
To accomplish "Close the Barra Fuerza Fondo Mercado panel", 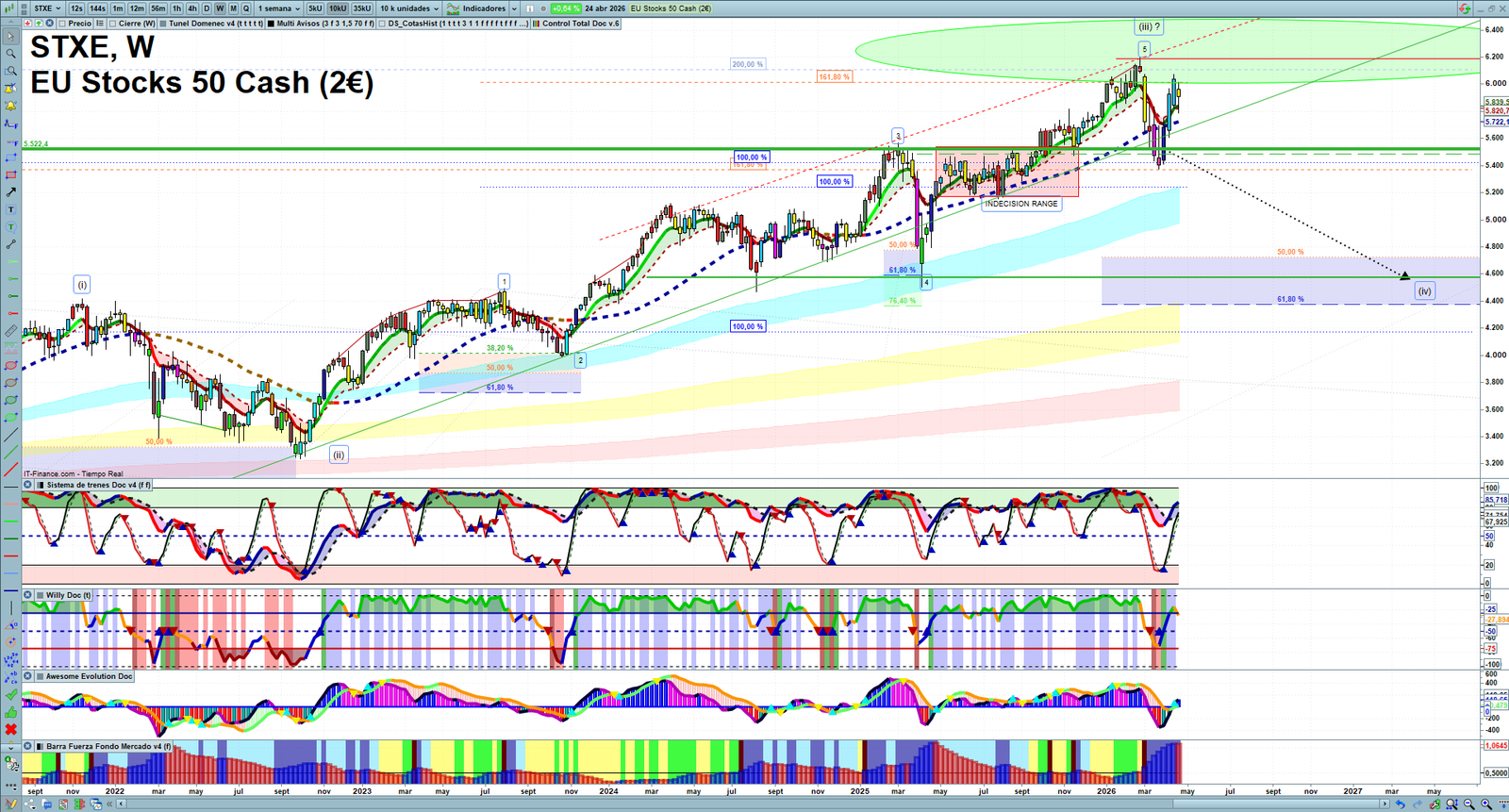I will (27, 746).
